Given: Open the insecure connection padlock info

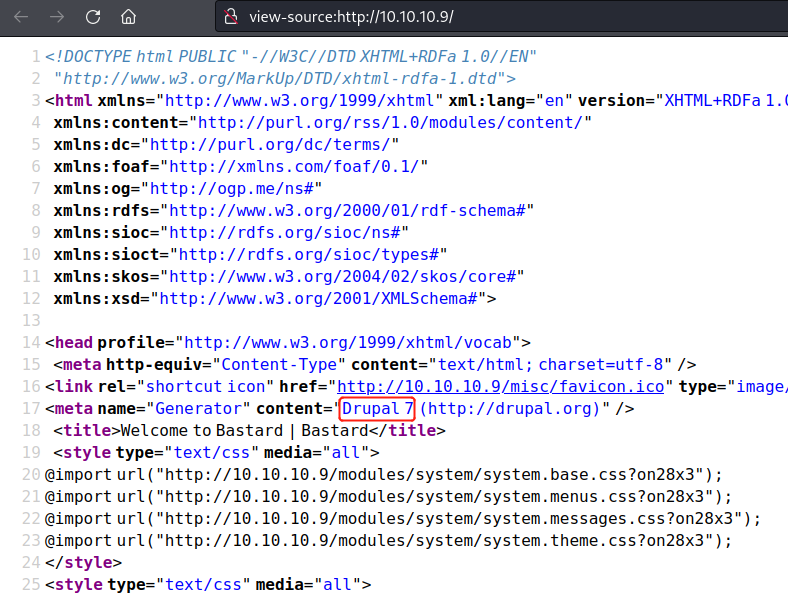Looking at the screenshot, I should pos(230,17).
